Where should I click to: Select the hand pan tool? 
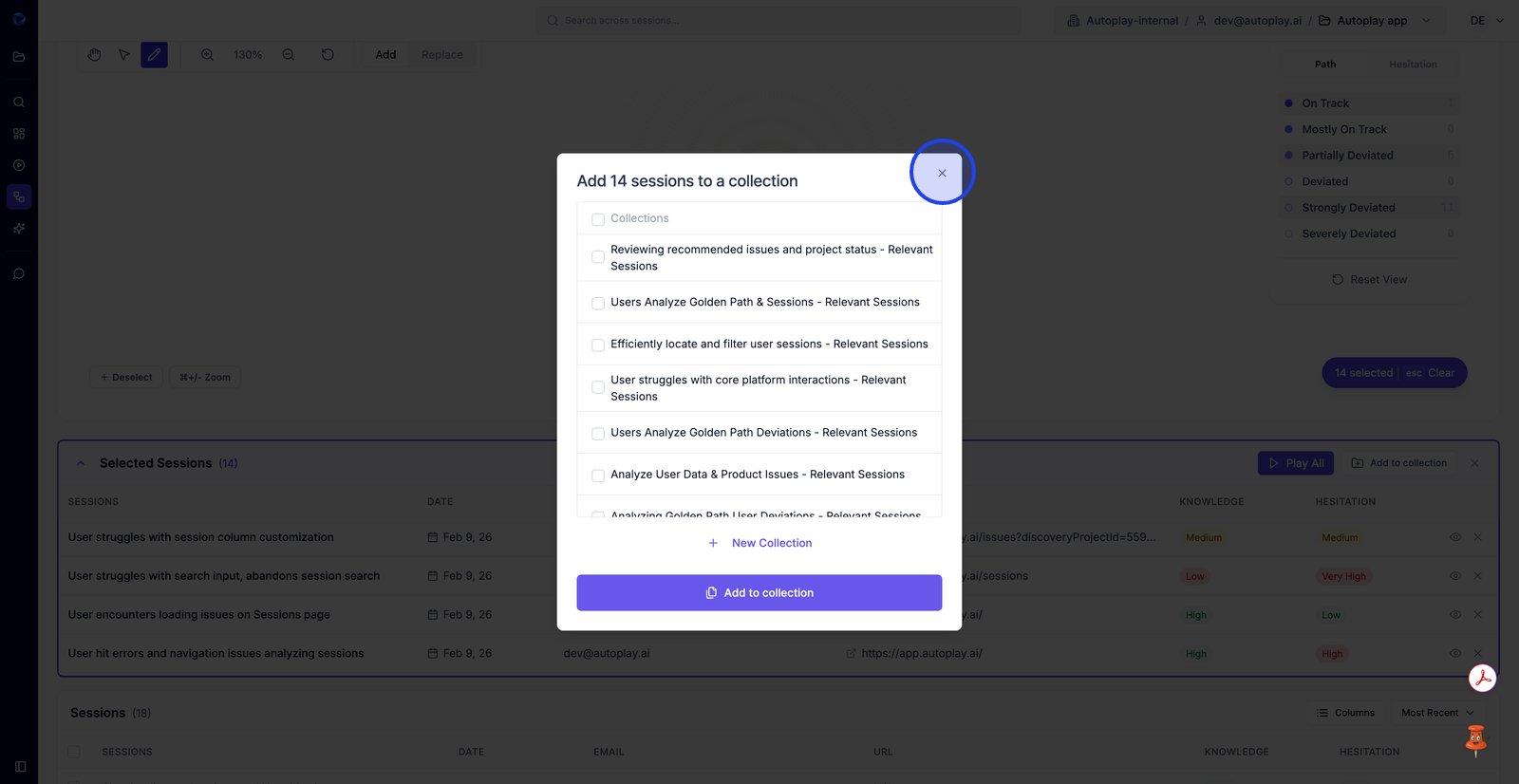click(94, 55)
